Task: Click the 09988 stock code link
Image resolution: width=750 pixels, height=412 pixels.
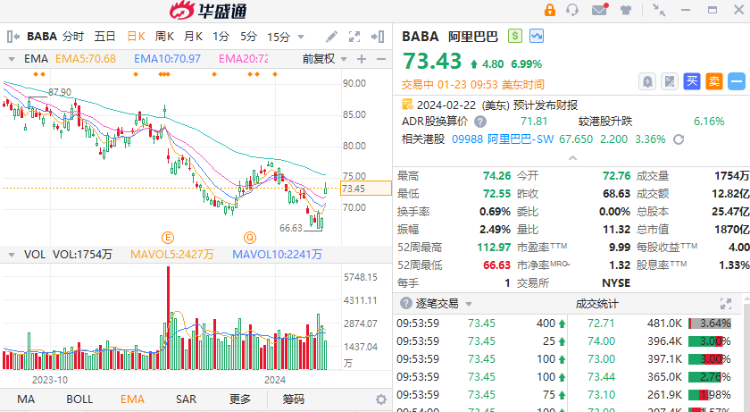Action: click(467, 139)
